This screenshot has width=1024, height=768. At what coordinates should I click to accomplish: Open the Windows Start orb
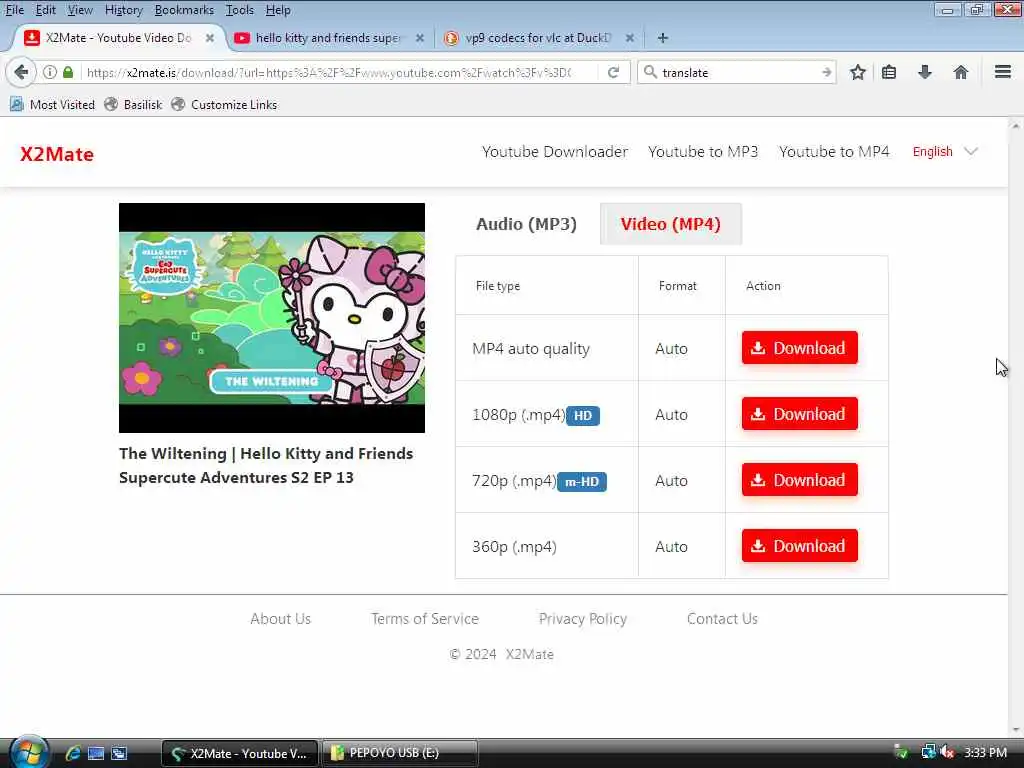point(27,752)
